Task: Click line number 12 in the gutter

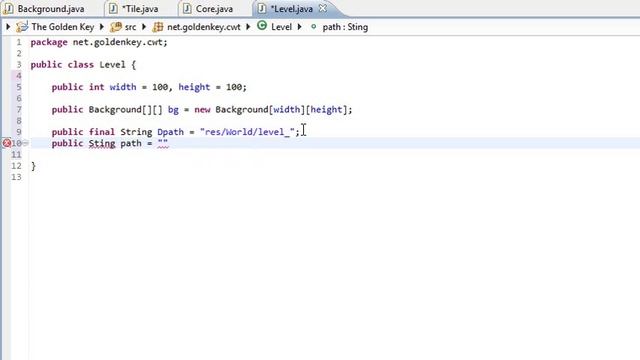Action: (x=16, y=166)
